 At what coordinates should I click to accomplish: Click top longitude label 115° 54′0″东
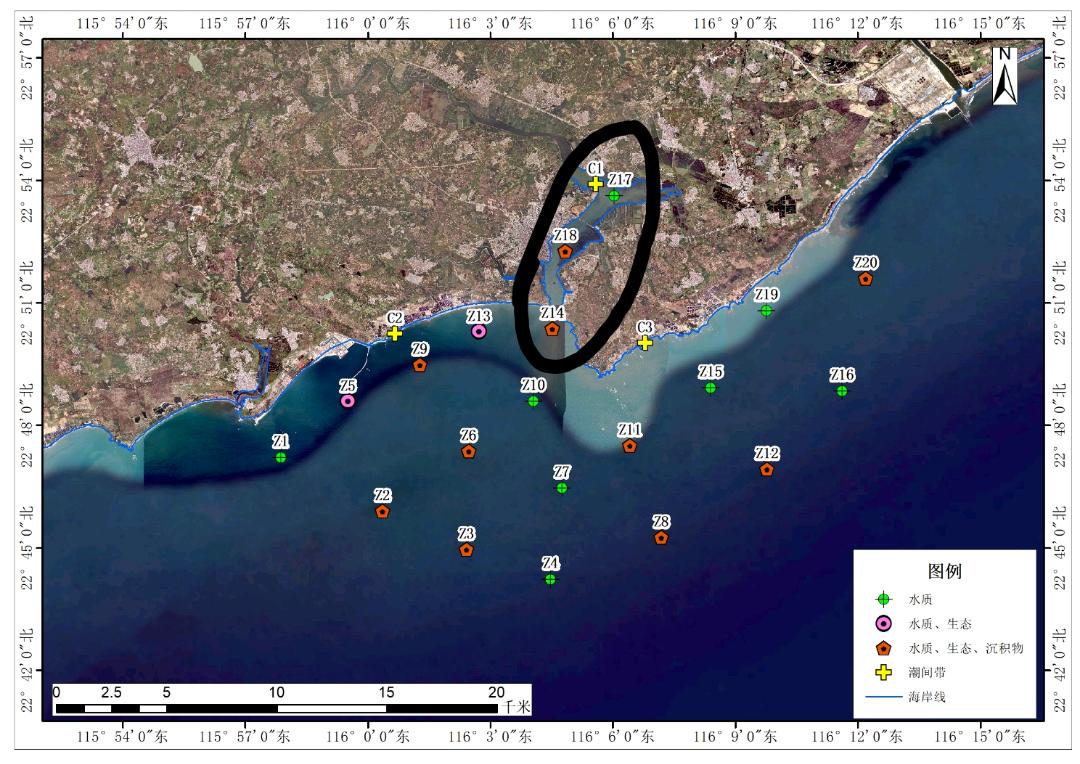pos(122,23)
